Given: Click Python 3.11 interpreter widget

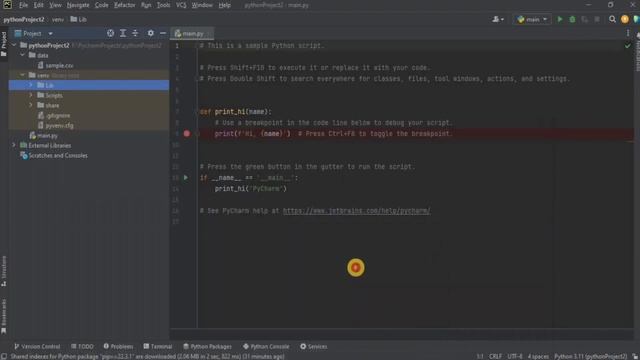Looking at the screenshot, I should [x=591, y=356].
